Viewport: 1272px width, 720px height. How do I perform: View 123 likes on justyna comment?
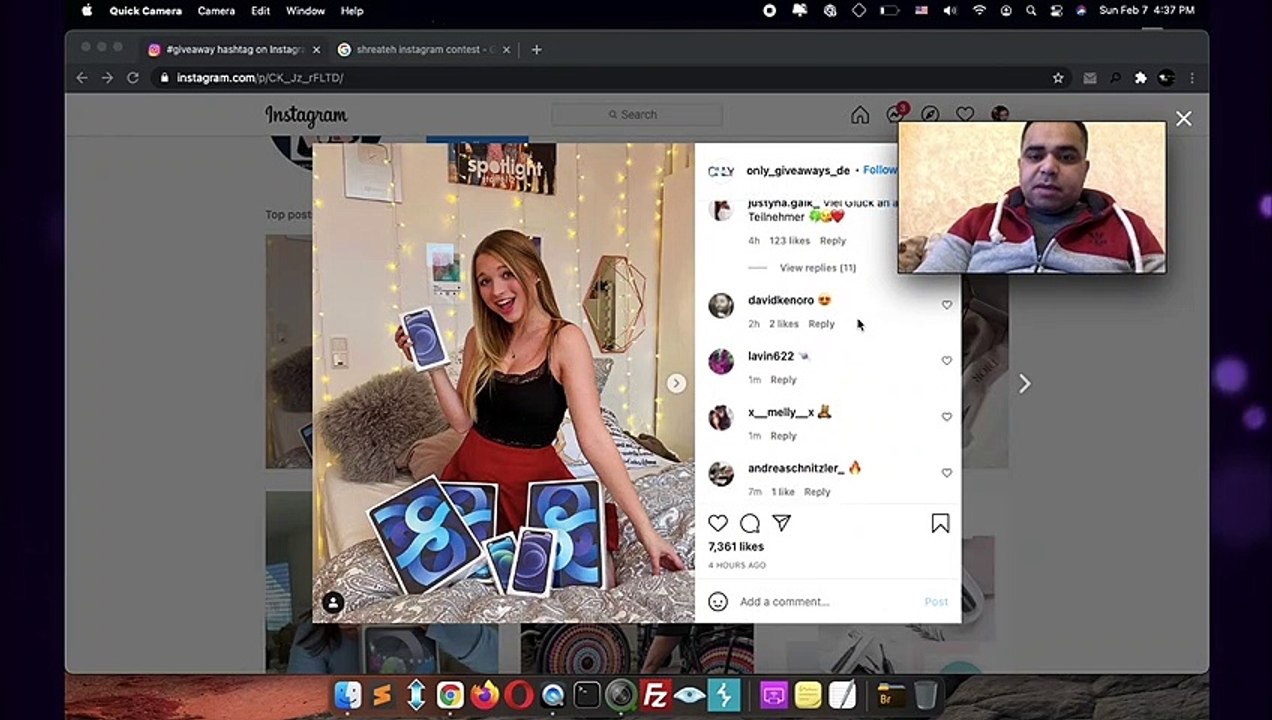[x=789, y=241]
